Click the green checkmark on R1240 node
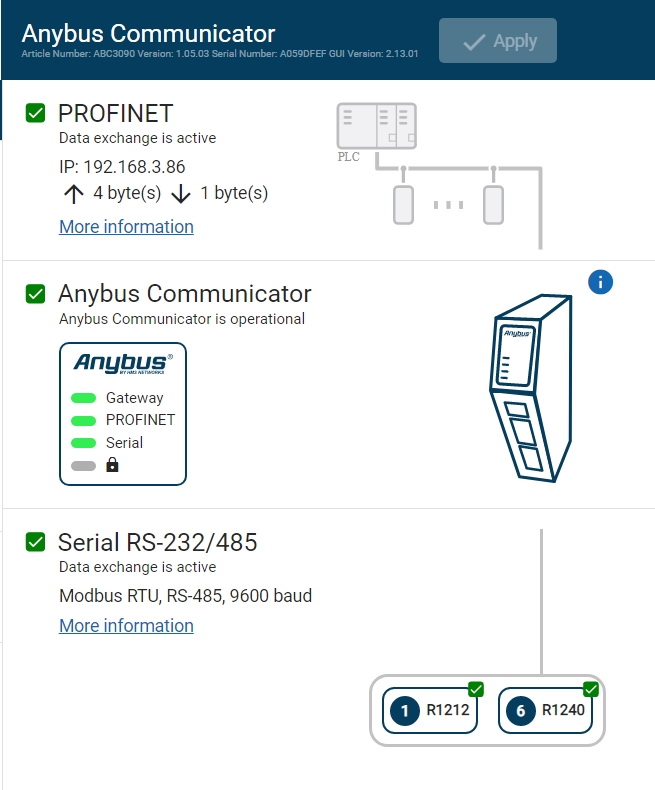The width and height of the screenshot is (655, 790). 591,689
